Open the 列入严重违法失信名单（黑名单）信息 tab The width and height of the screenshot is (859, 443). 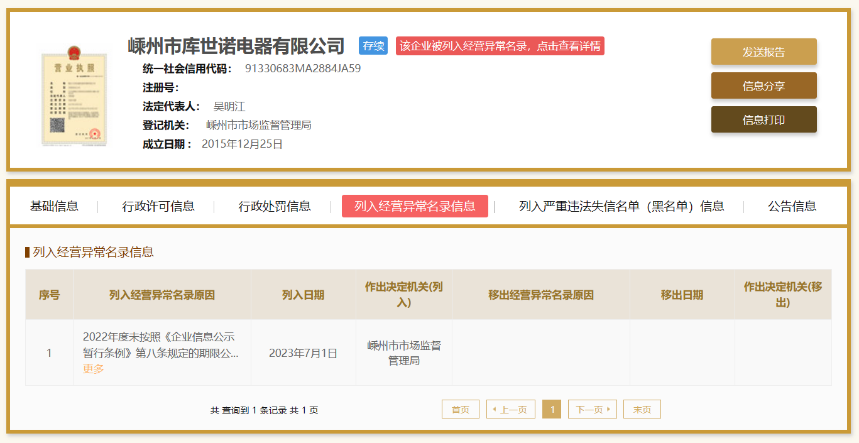(x=622, y=206)
